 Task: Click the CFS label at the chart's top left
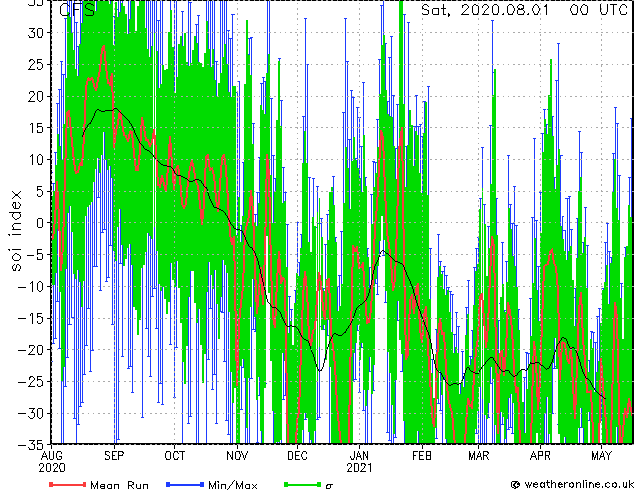coord(77,10)
